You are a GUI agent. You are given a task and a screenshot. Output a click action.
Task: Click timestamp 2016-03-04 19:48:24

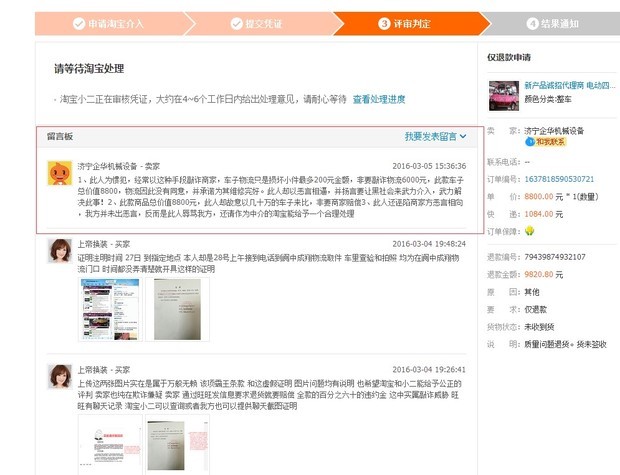[x=429, y=244]
